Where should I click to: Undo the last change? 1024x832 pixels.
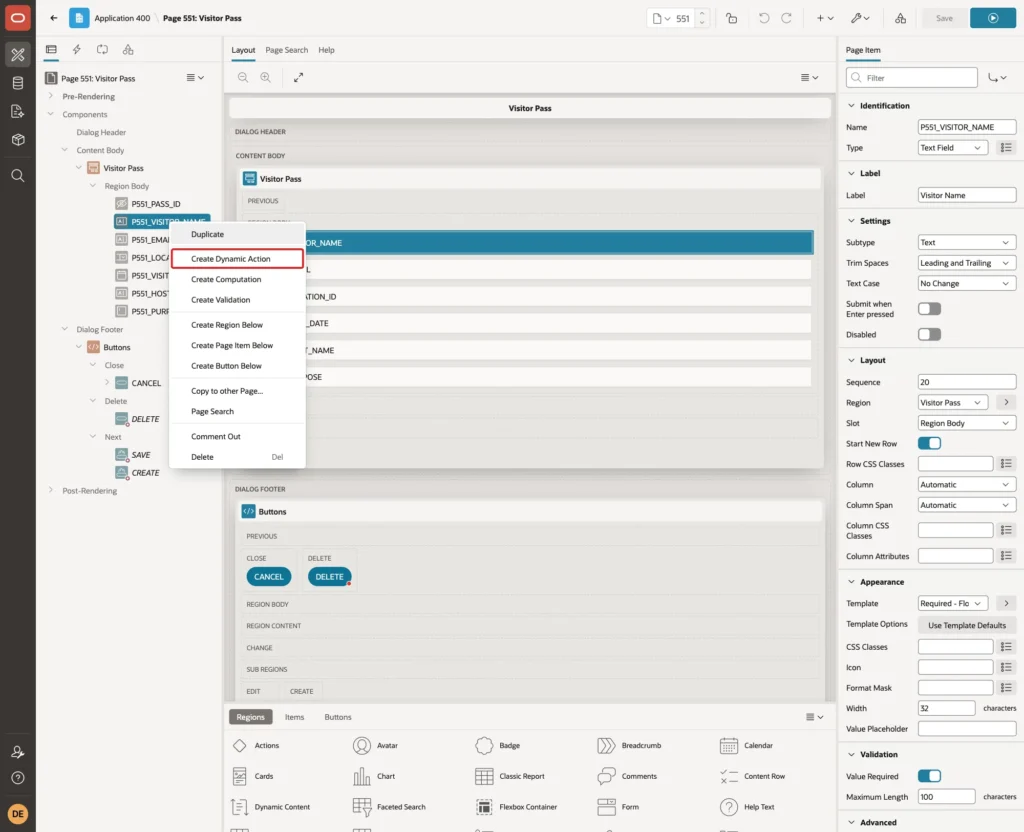click(763, 18)
